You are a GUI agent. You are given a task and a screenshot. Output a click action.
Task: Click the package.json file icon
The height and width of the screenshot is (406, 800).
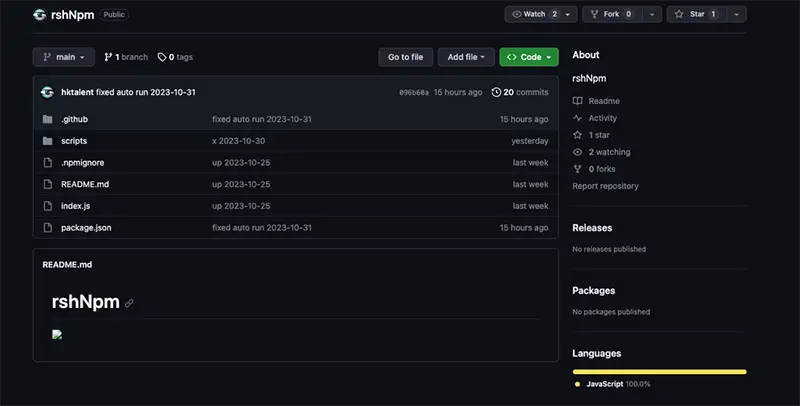(x=47, y=227)
